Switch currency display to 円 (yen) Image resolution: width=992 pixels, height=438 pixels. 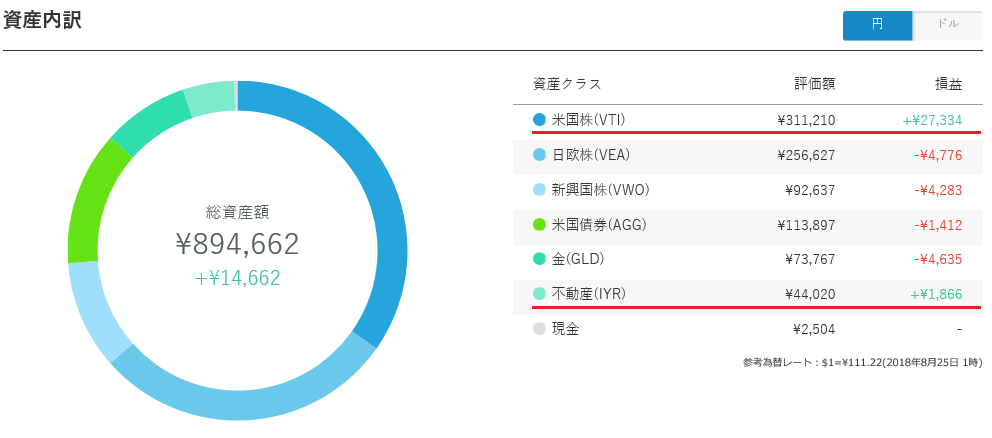[x=877, y=25]
